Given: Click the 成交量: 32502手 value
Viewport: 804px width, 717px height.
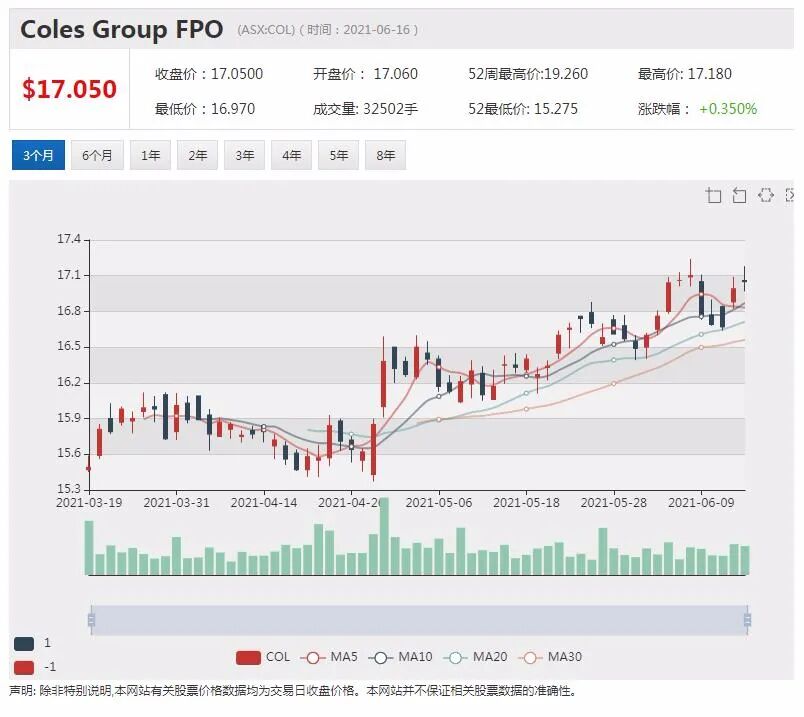Looking at the screenshot, I should click(366, 109).
